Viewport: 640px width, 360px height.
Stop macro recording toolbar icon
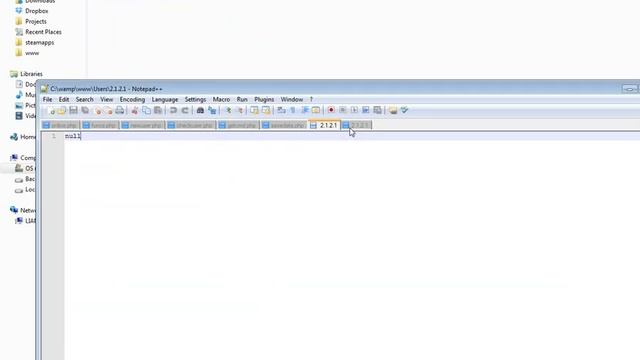click(x=342, y=110)
